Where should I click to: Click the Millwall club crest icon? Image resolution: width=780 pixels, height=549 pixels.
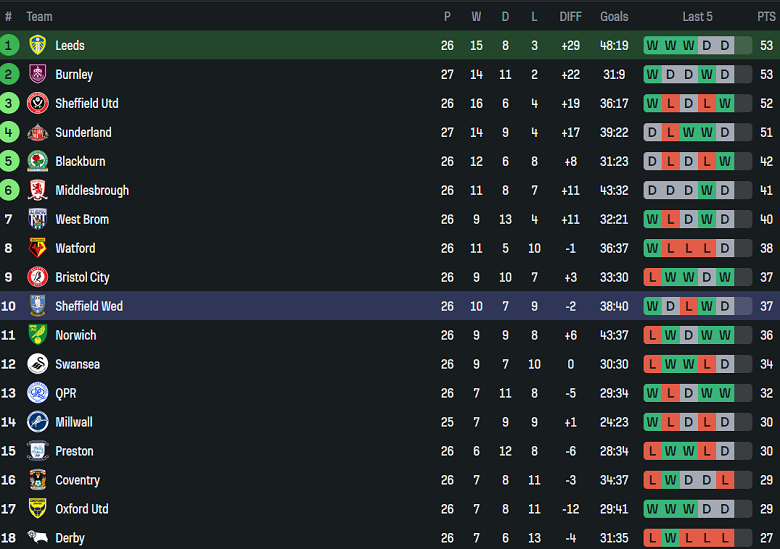pos(37,422)
